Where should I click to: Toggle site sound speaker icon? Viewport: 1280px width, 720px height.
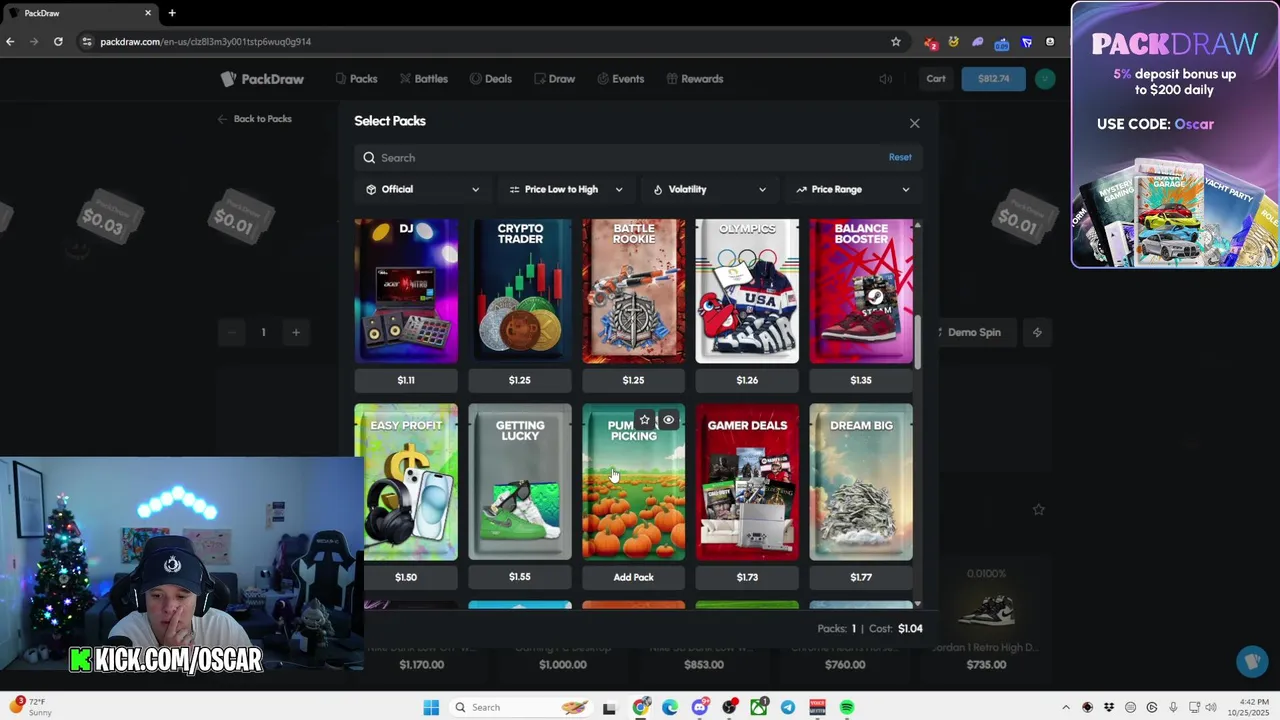coord(885,79)
